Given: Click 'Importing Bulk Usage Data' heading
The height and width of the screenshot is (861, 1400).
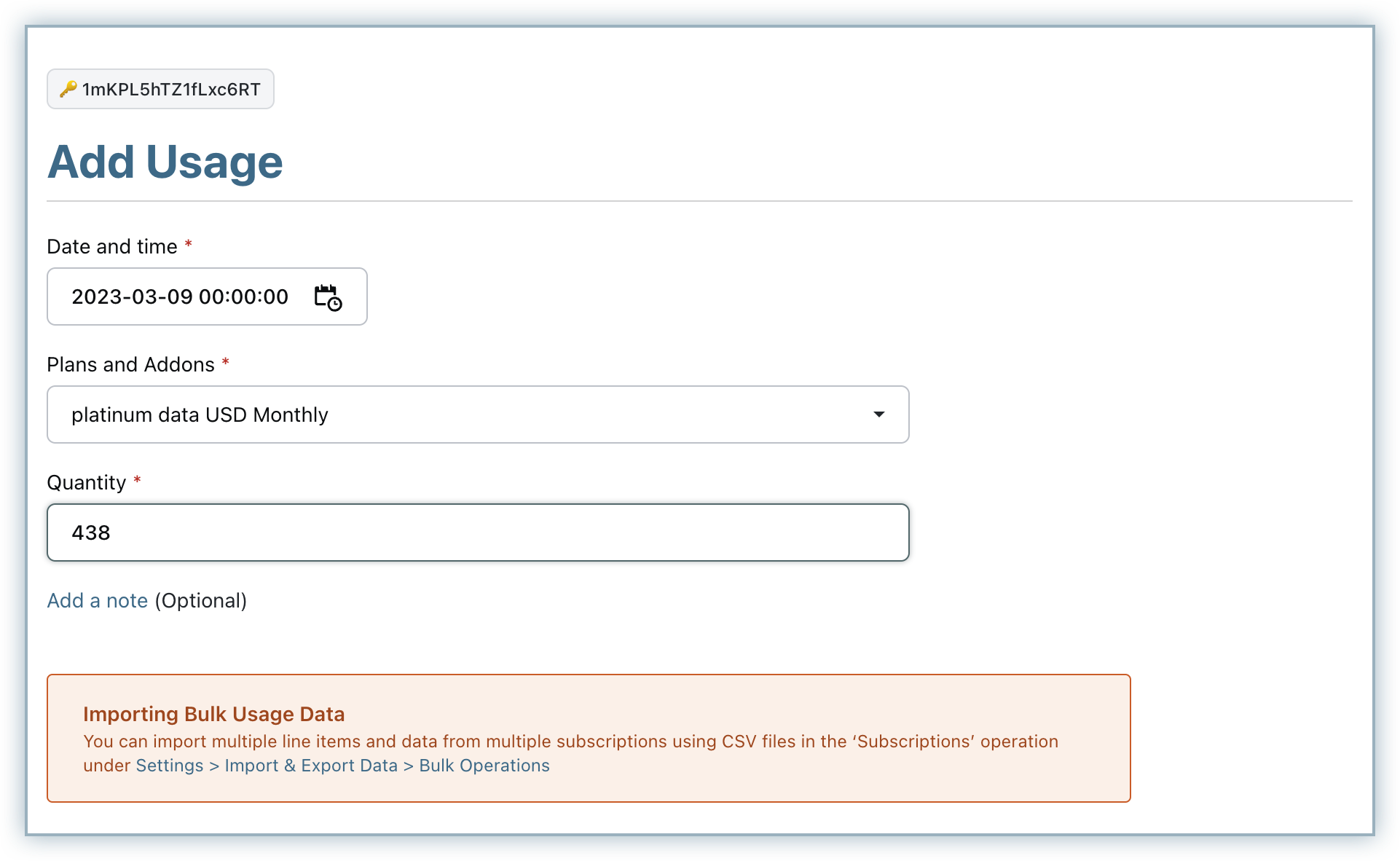Looking at the screenshot, I should (x=213, y=714).
